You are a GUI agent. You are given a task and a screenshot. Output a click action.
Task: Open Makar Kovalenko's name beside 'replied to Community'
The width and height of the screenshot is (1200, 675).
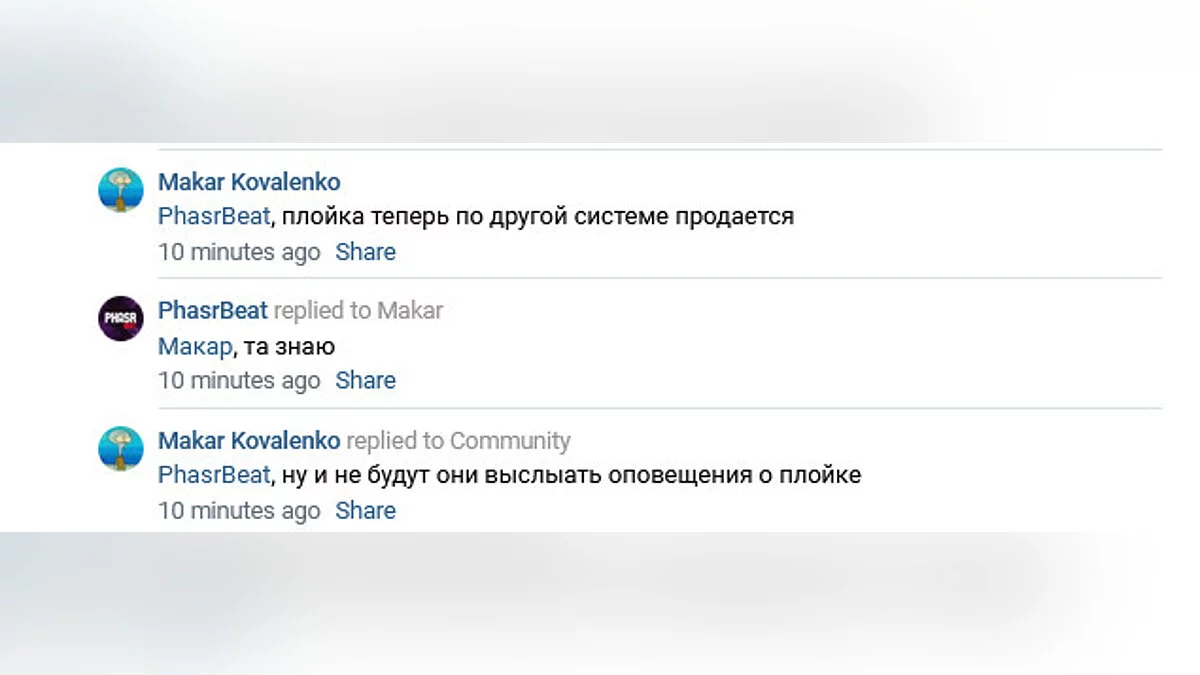[249, 441]
